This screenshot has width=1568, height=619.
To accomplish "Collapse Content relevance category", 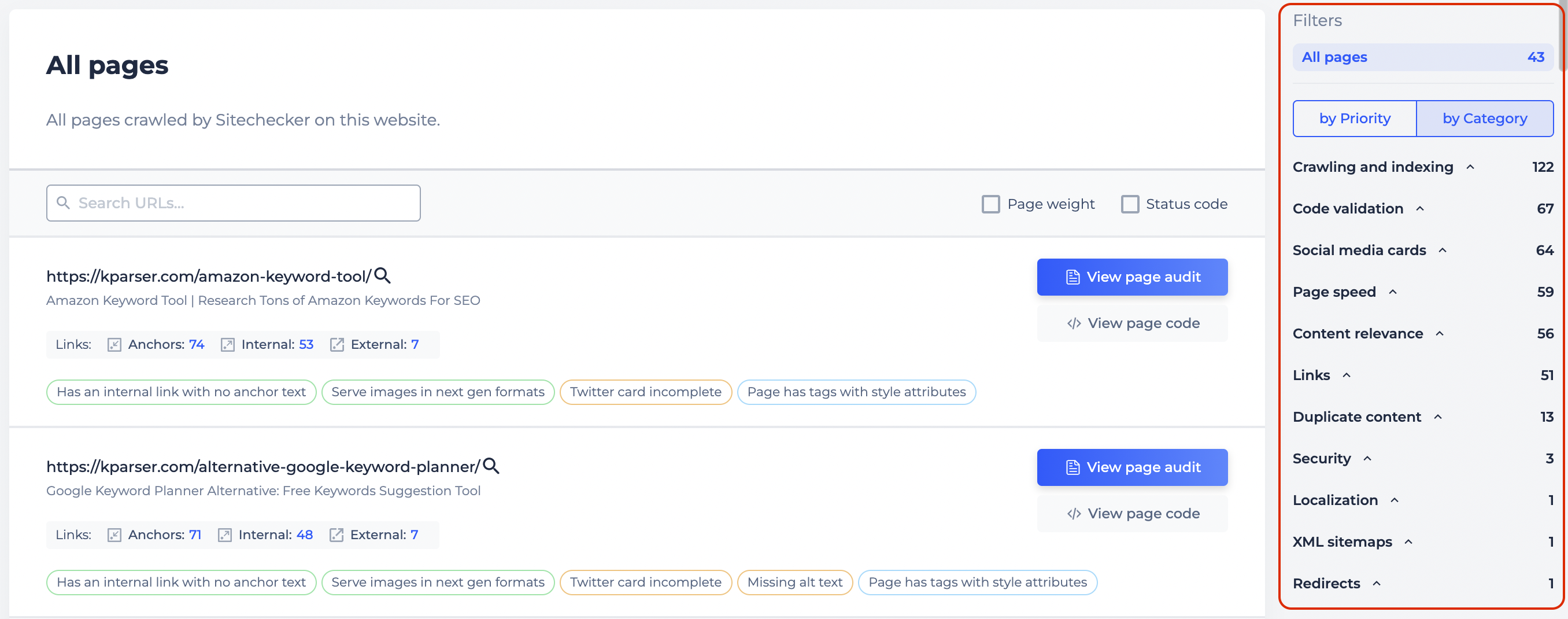I will click(x=1440, y=334).
